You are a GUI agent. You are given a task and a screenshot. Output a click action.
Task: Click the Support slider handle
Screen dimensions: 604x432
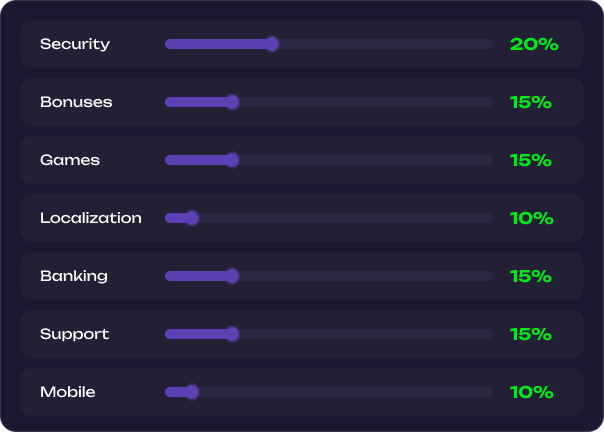pyautogui.click(x=232, y=334)
